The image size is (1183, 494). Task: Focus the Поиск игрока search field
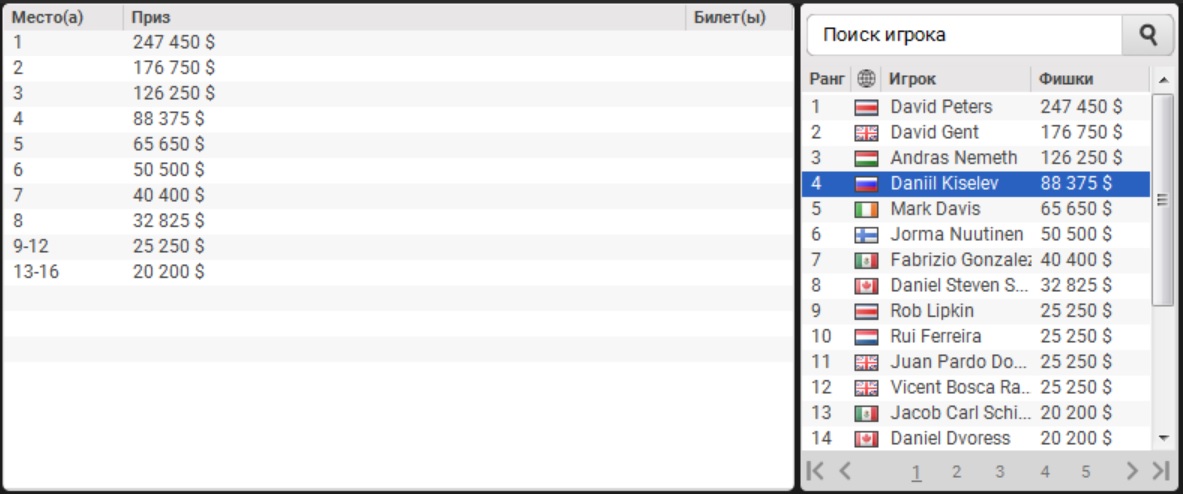coord(964,35)
